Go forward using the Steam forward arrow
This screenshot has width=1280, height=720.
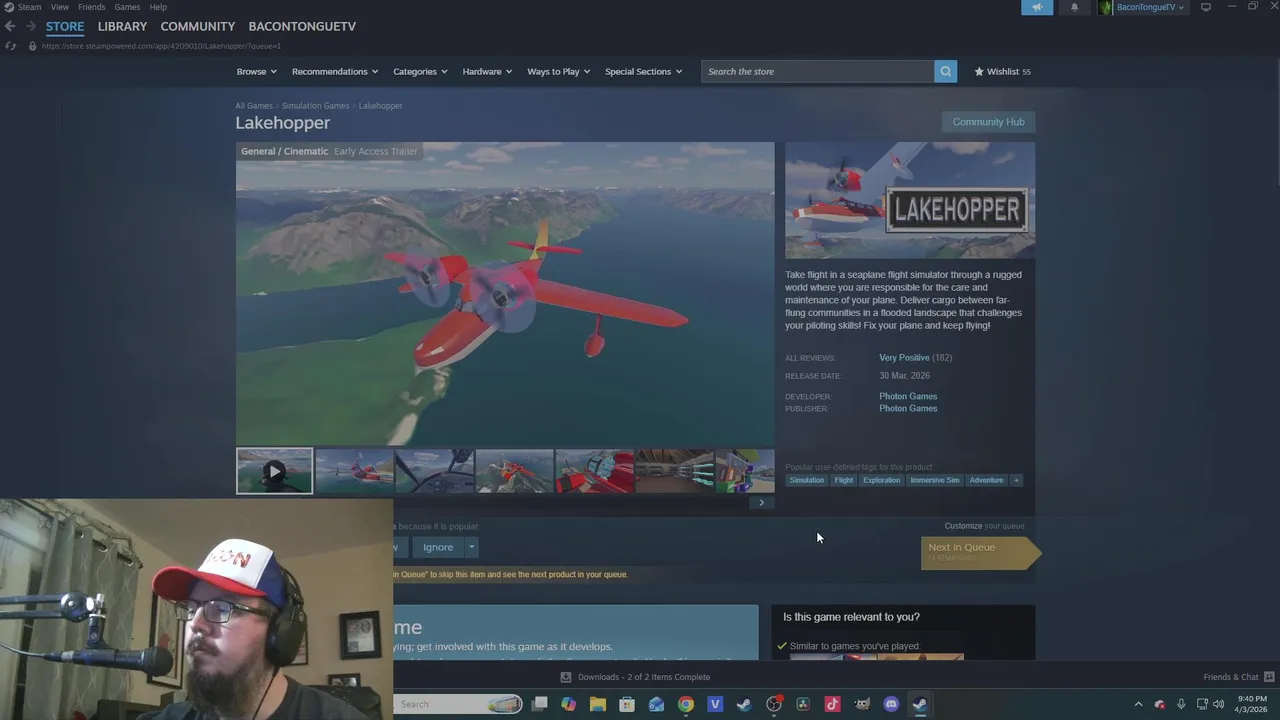[30, 26]
